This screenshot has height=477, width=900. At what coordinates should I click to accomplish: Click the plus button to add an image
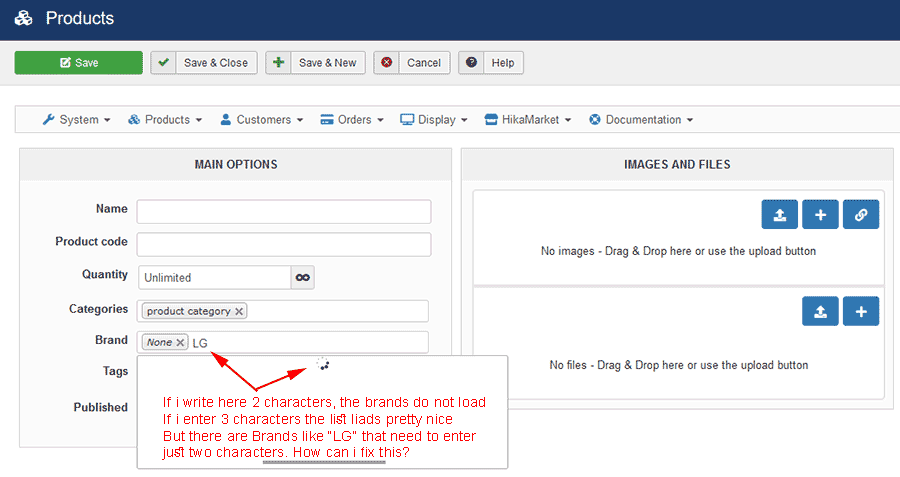pyautogui.click(x=820, y=215)
